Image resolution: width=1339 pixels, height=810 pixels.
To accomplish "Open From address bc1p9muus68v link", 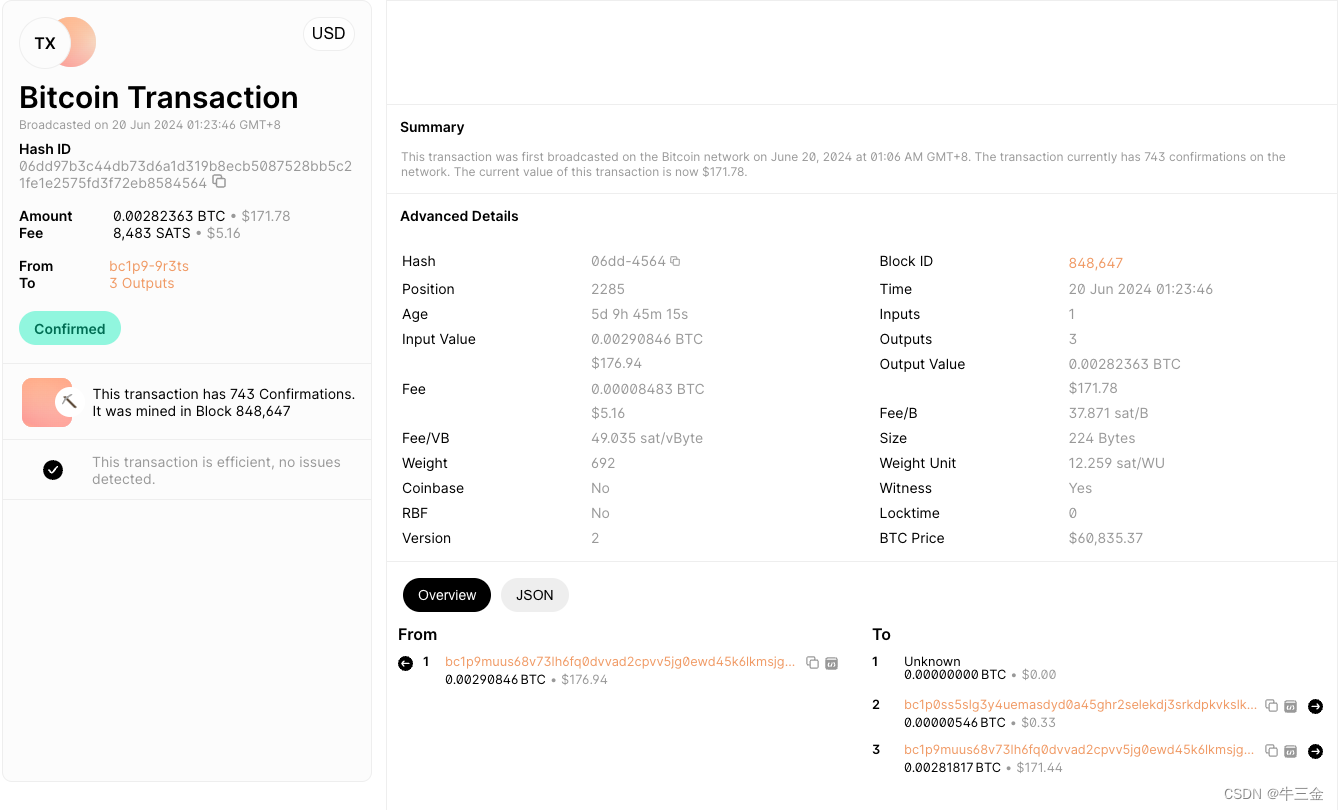I will pos(620,662).
